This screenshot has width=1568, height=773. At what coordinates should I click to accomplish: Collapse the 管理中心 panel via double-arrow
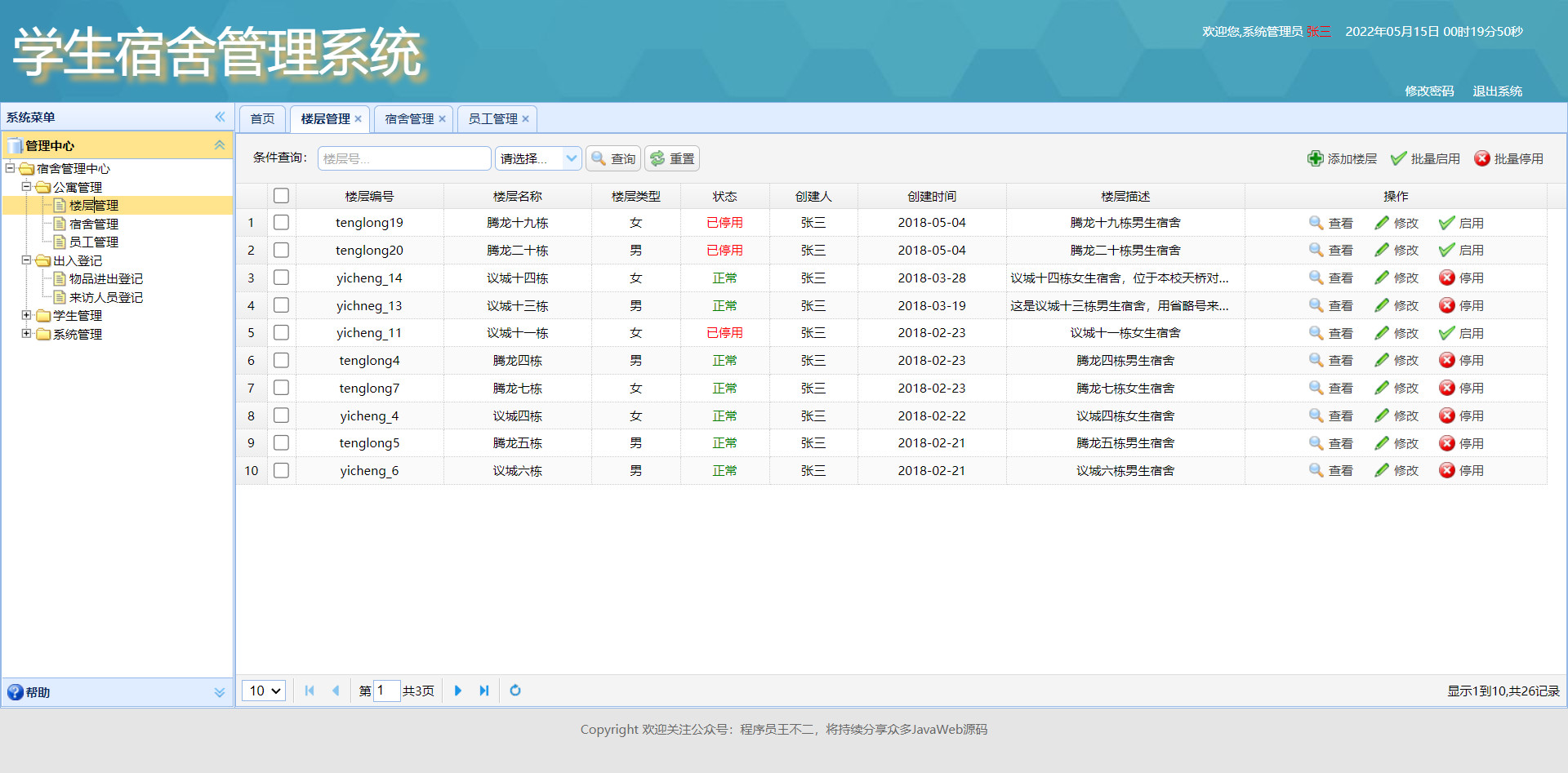click(219, 144)
